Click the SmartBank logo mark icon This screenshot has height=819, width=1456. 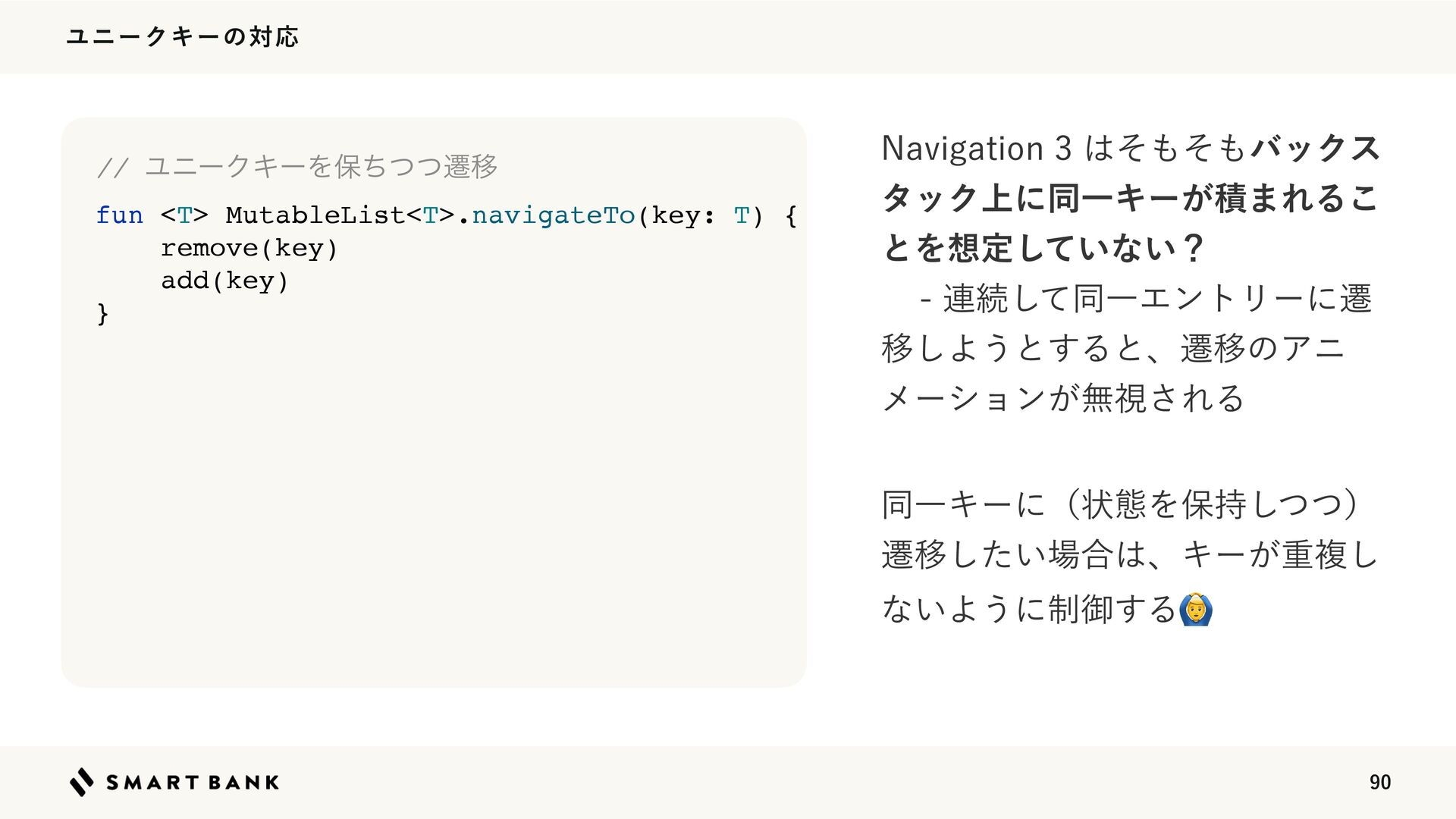[x=82, y=782]
